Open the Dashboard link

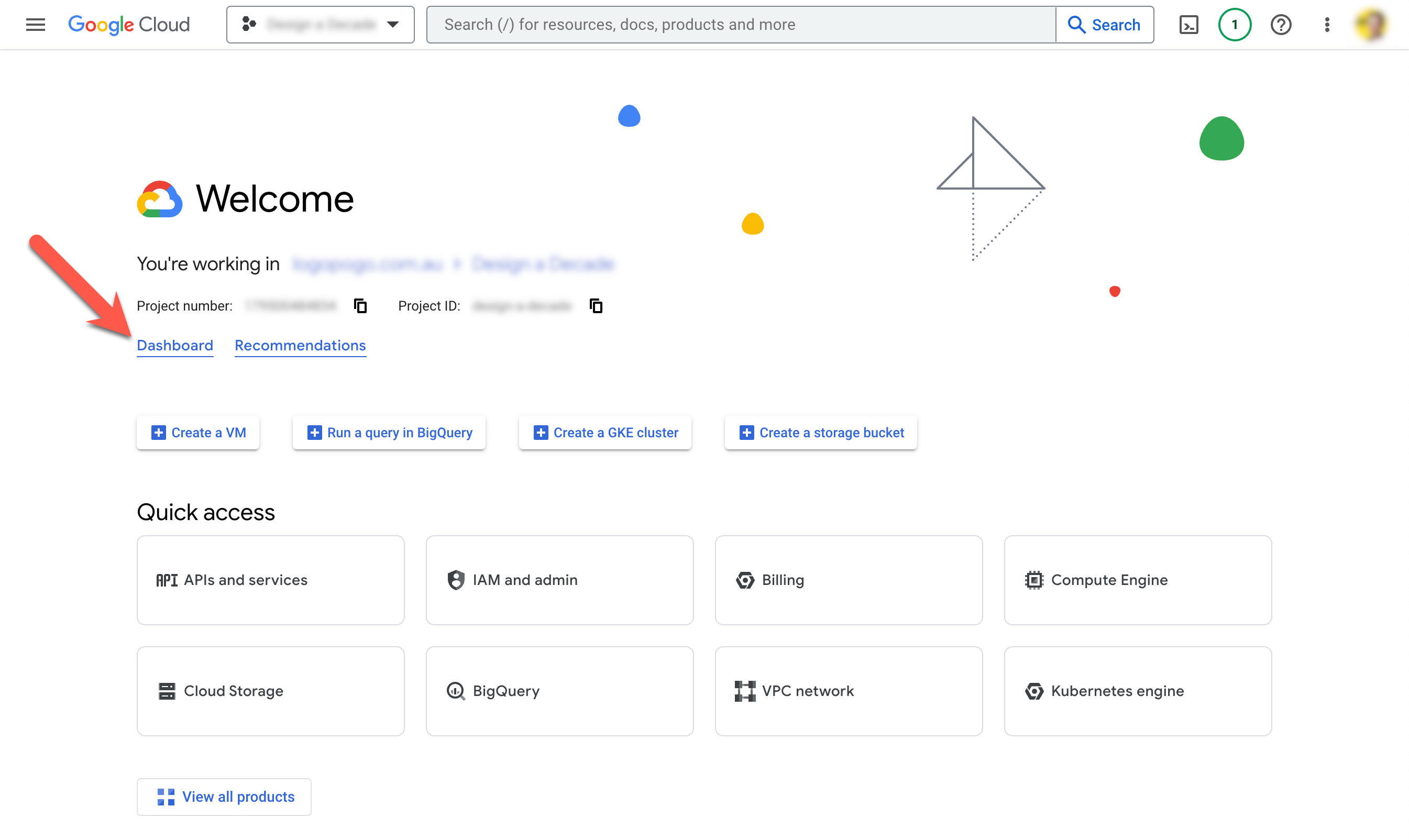tap(175, 345)
